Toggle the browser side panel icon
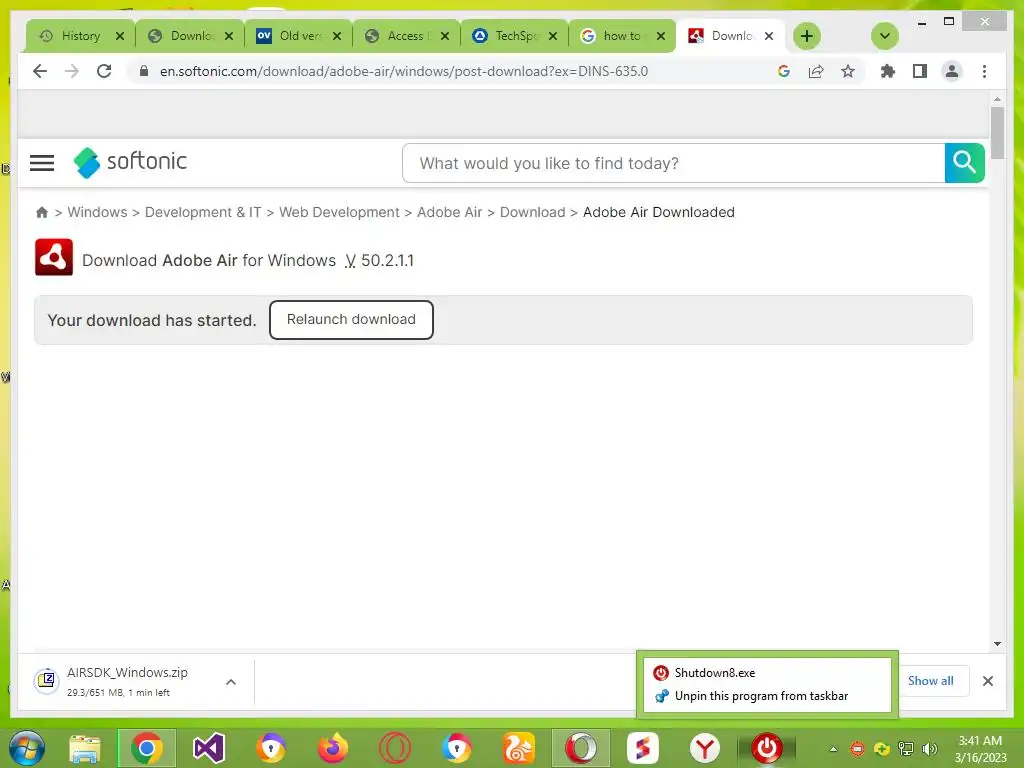 (x=920, y=71)
